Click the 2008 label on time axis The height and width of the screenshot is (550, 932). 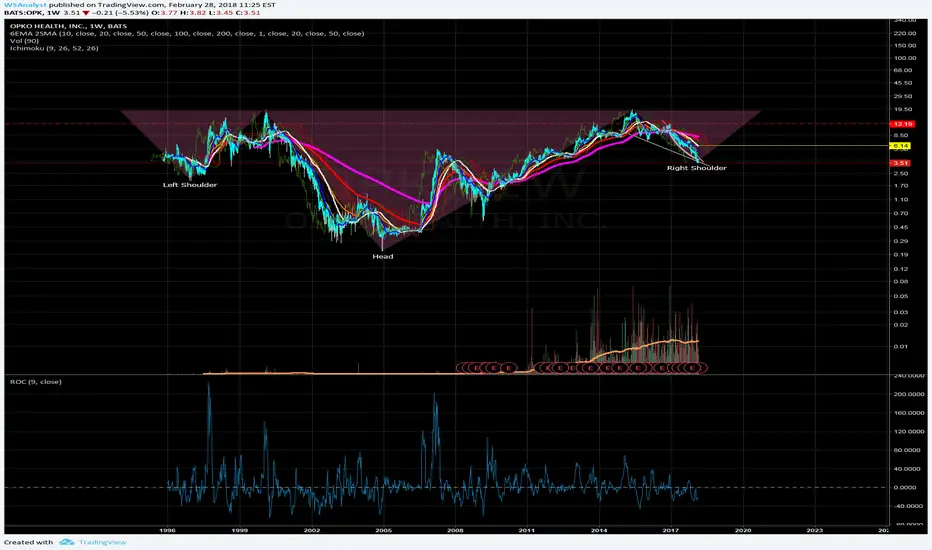pos(455,530)
